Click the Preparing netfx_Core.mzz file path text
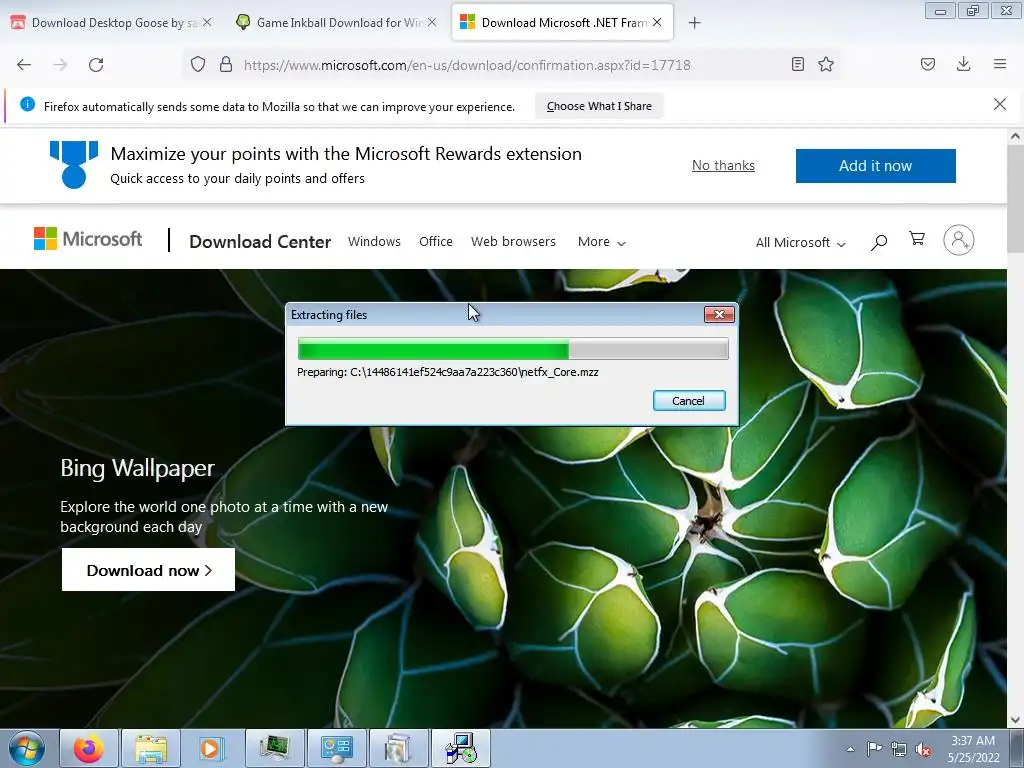Viewport: 1024px width, 768px height. point(447,372)
